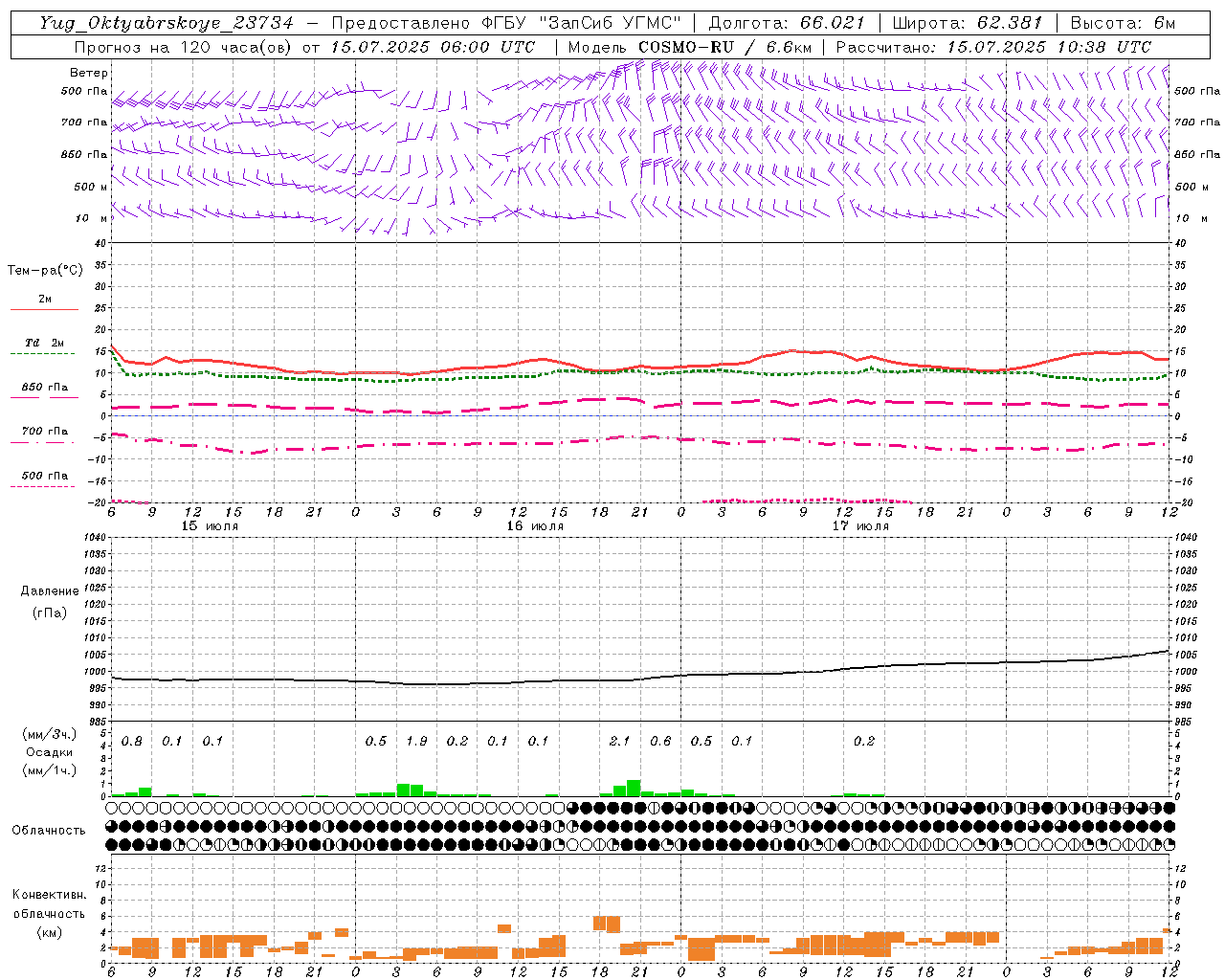Click the Высота: 6м header field
Screen dimensions: 1225x980
point(1123,23)
